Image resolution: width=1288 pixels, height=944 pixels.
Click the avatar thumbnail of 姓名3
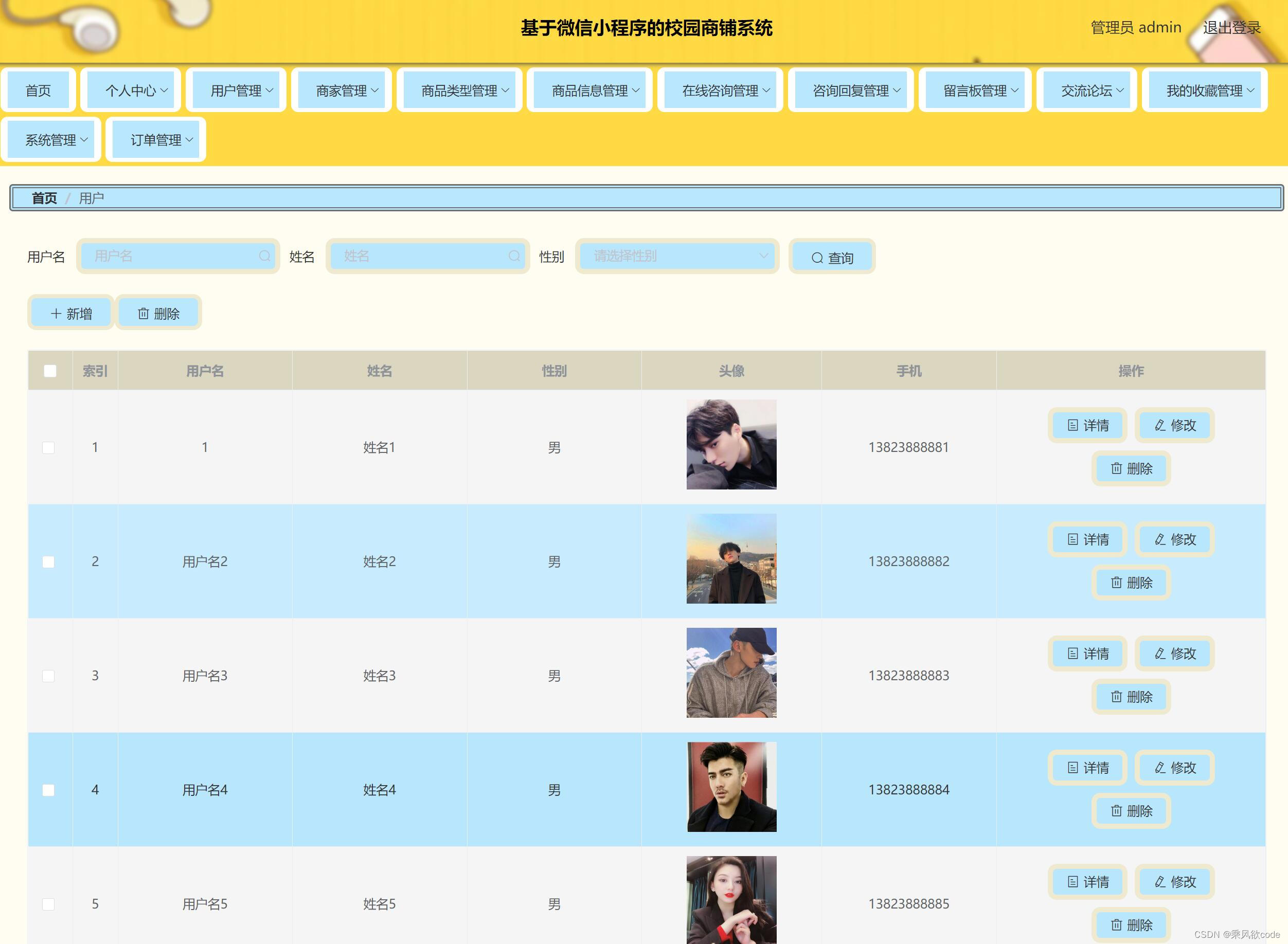[731, 673]
